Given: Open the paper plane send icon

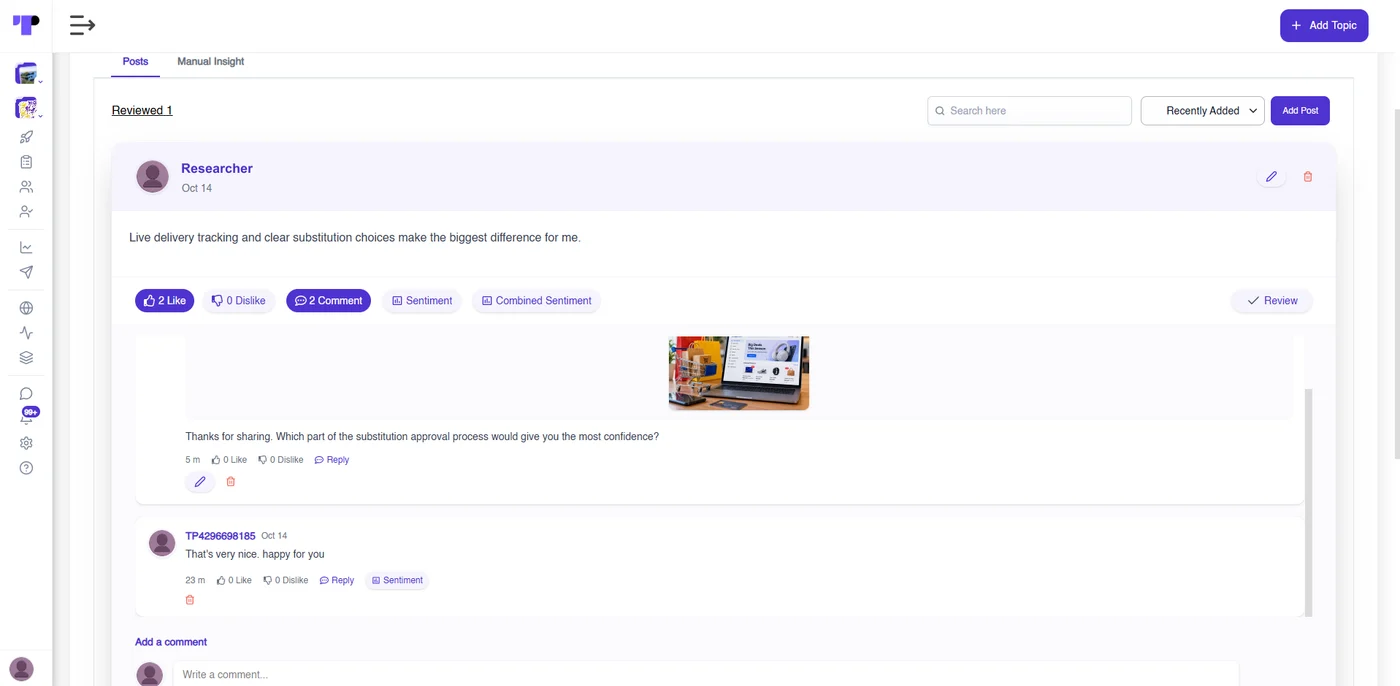Looking at the screenshot, I should 26,272.
